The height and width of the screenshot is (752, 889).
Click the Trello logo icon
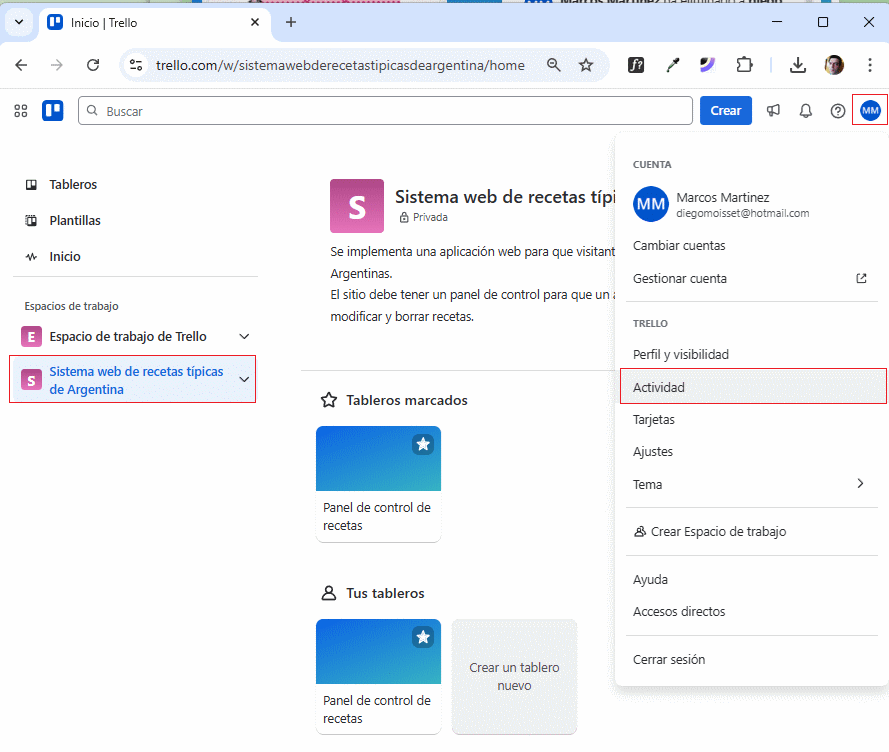pyautogui.click(x=52, y=111)
